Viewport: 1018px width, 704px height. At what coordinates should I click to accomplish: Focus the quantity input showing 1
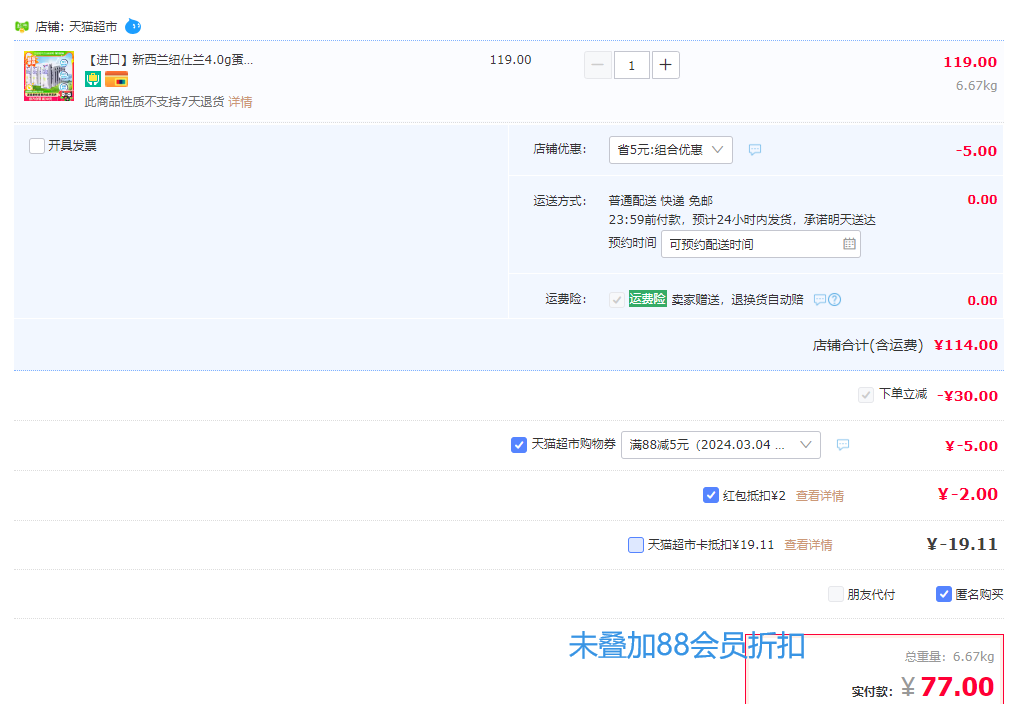pyautogui.click(x=632, y=65)
